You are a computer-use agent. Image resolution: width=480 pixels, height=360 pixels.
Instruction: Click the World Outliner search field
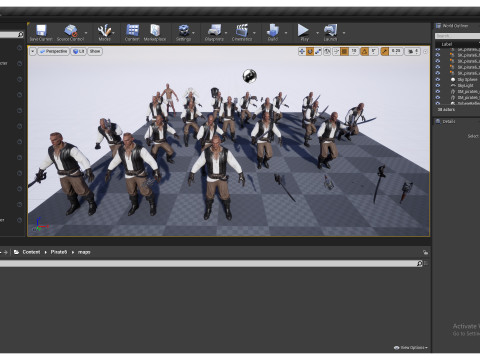[x=457, y=36]
